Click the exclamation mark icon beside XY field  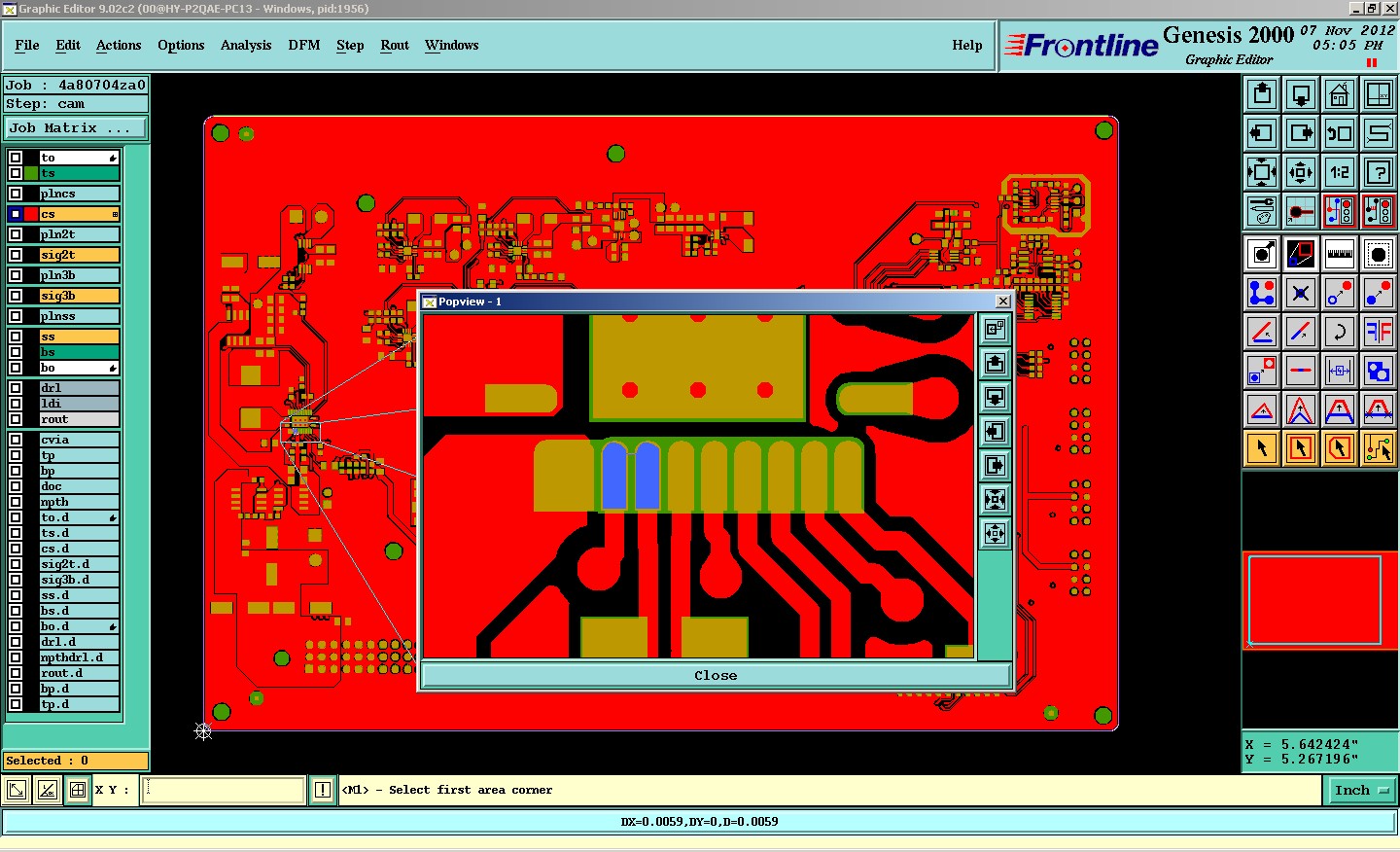click(323, 790)
